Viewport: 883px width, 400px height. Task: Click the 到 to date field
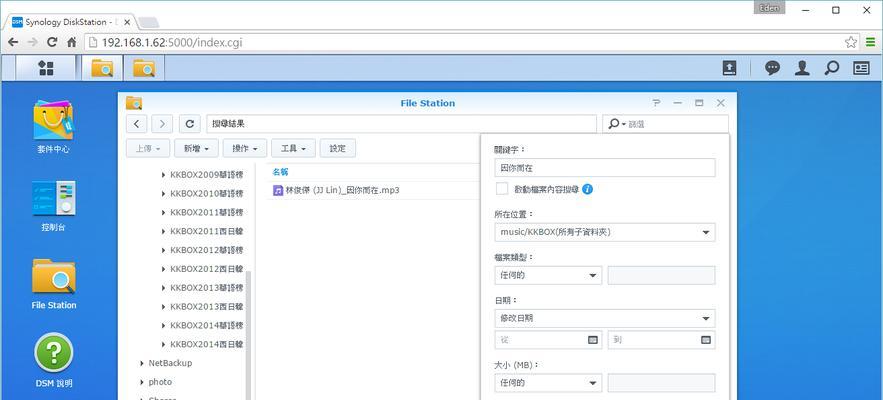[661, 340]
